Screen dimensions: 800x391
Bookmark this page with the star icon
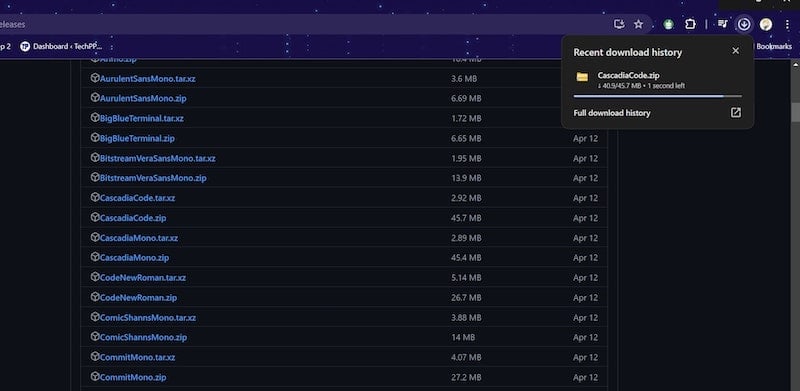click(x=638, y=24)
